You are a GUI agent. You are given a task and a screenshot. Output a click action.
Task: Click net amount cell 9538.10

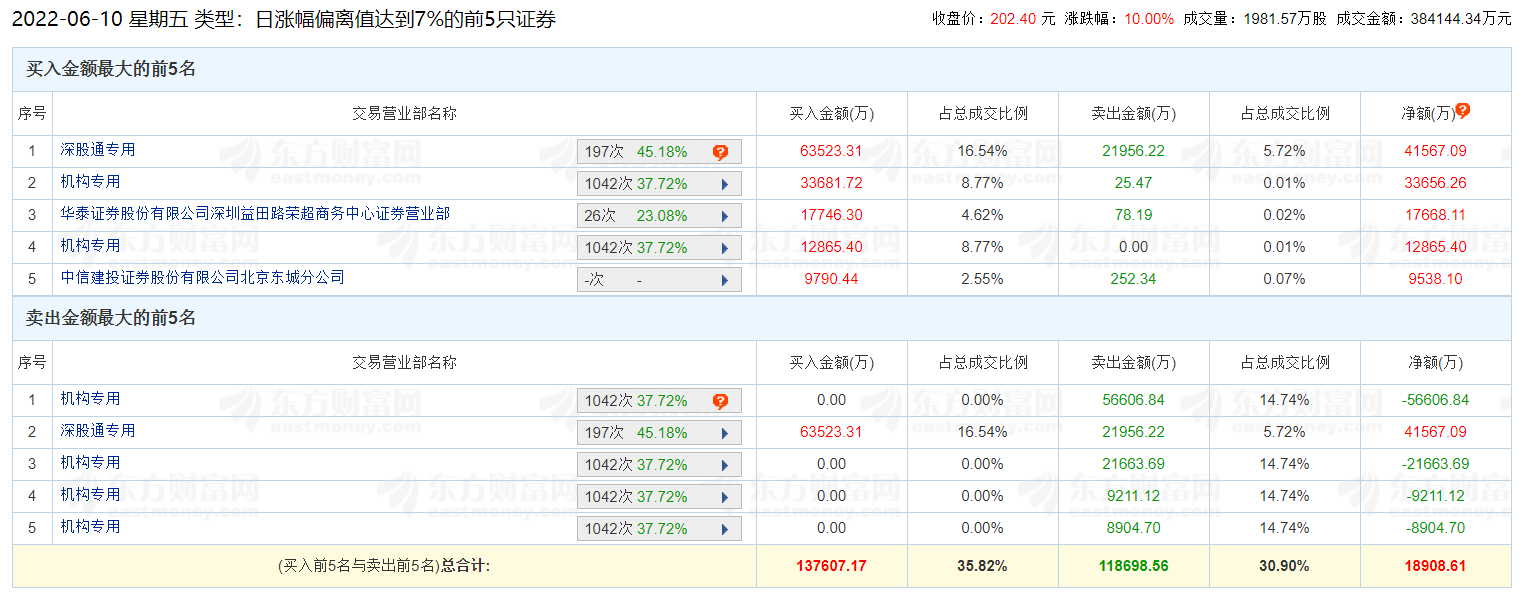click(x=1436, y=279)
